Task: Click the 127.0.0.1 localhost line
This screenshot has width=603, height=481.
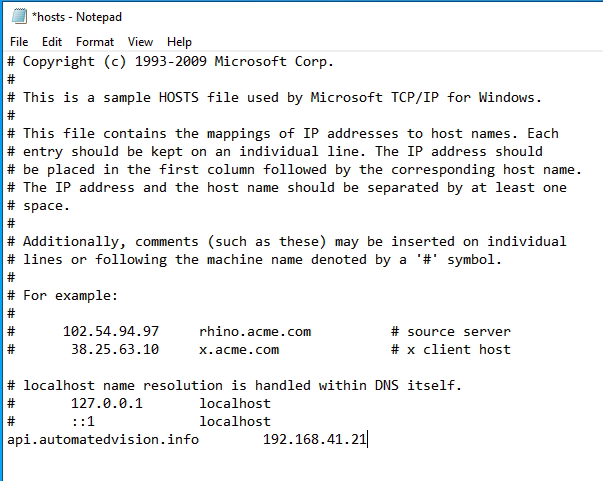Action: (x=139, y=403)
